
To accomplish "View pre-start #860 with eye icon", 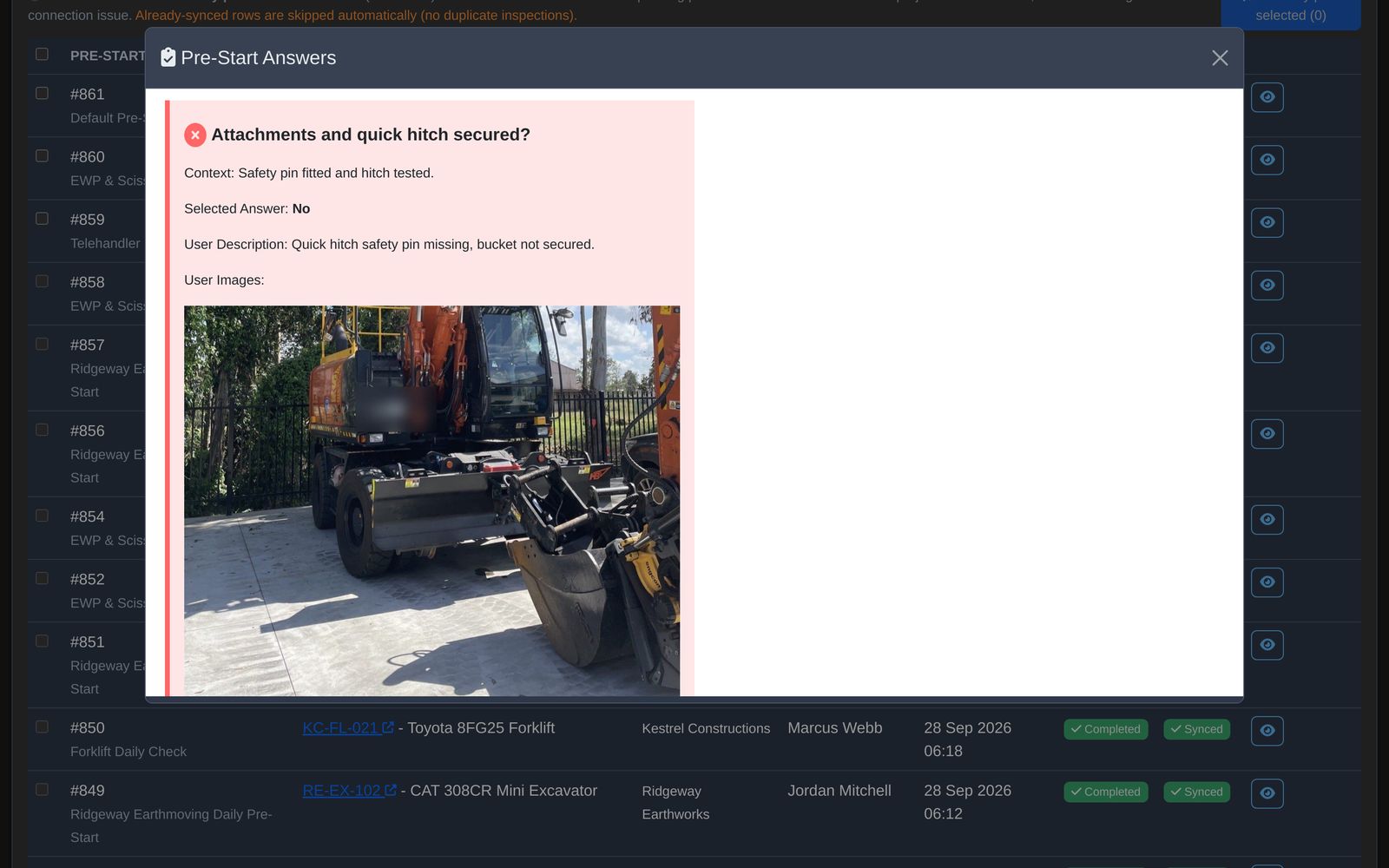I will (x=1267, y=160).
